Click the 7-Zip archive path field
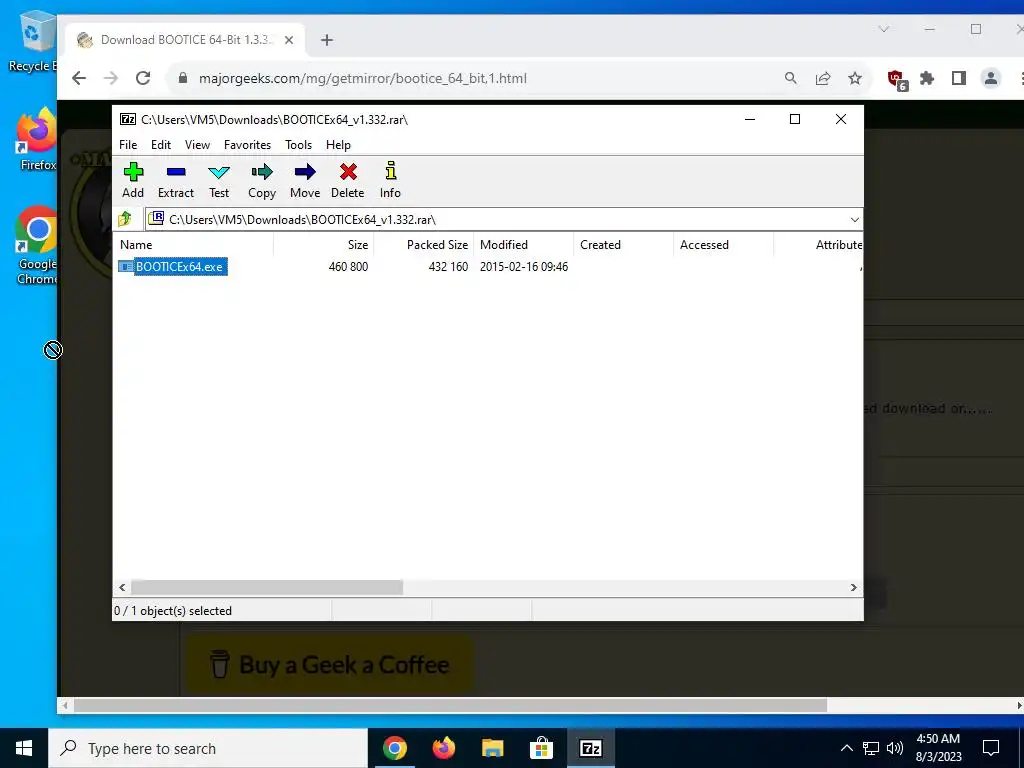Image resolution: width=1024 pixels, height=768 pixels. [x=496, y=219]
